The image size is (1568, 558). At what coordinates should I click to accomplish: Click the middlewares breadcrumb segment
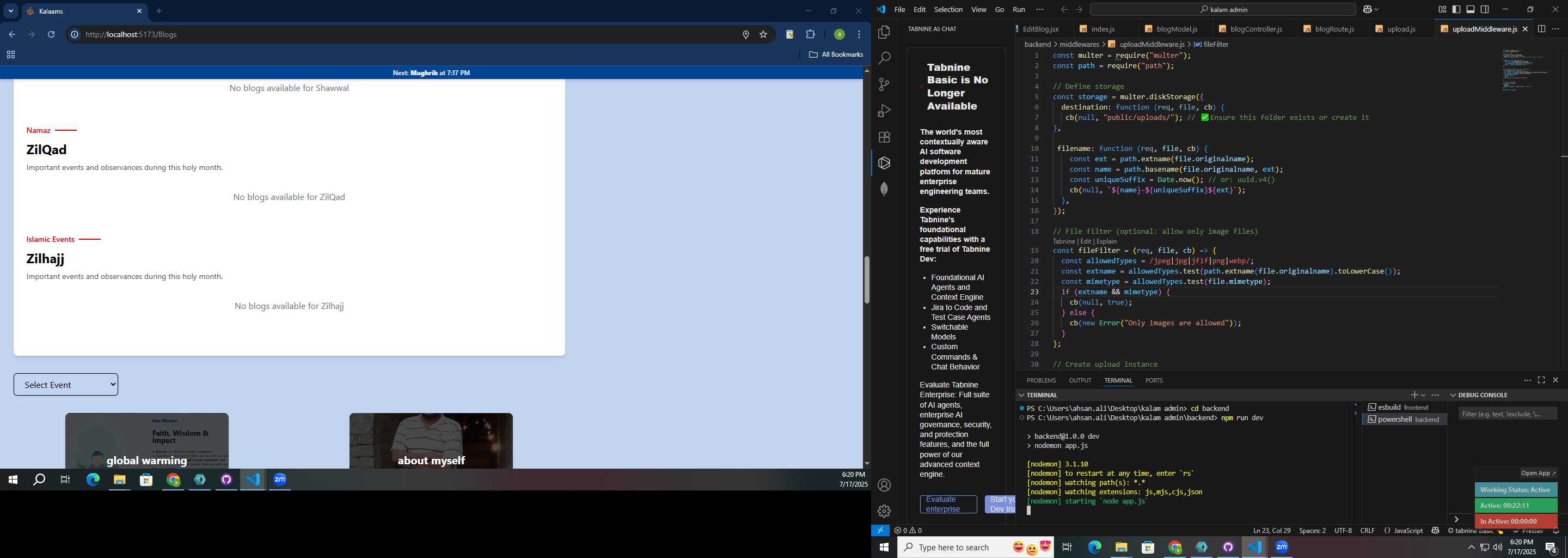[1079, 45]
